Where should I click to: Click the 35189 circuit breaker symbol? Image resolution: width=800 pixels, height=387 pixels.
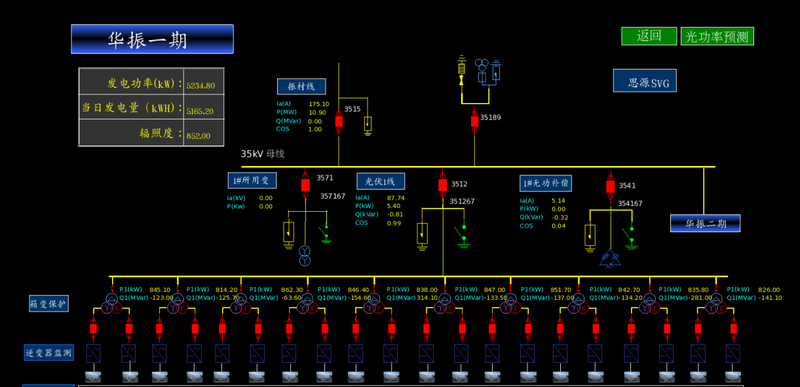474,121
